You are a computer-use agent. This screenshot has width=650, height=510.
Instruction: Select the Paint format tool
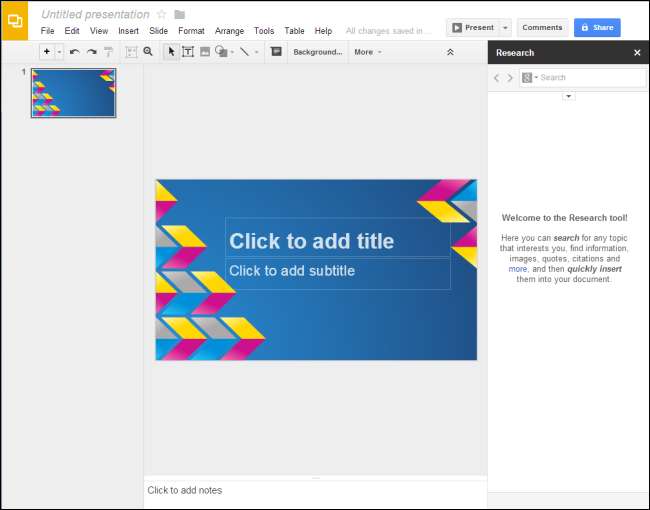pos(108,52)
